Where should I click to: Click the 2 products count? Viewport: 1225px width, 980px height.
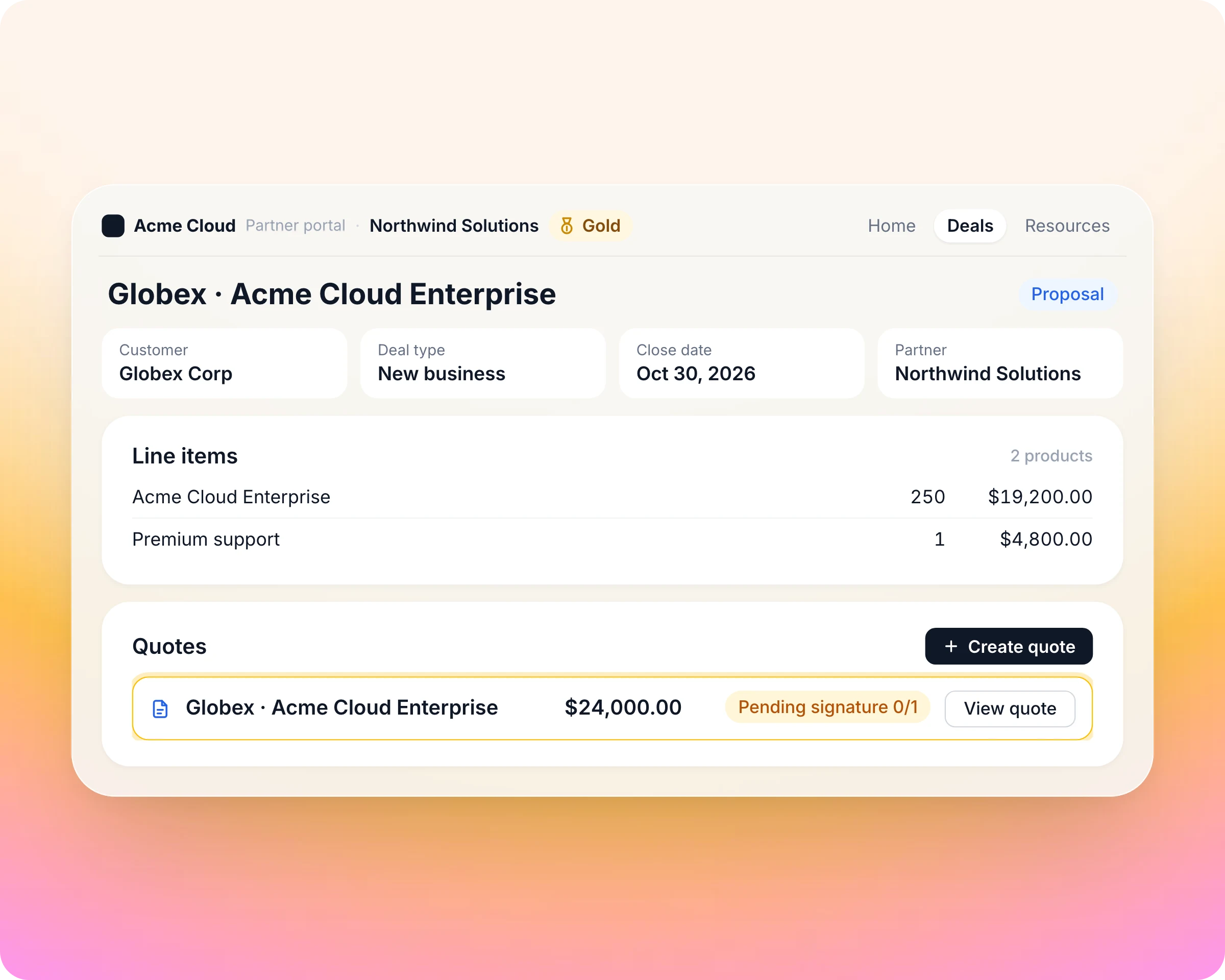[1050, 456]
